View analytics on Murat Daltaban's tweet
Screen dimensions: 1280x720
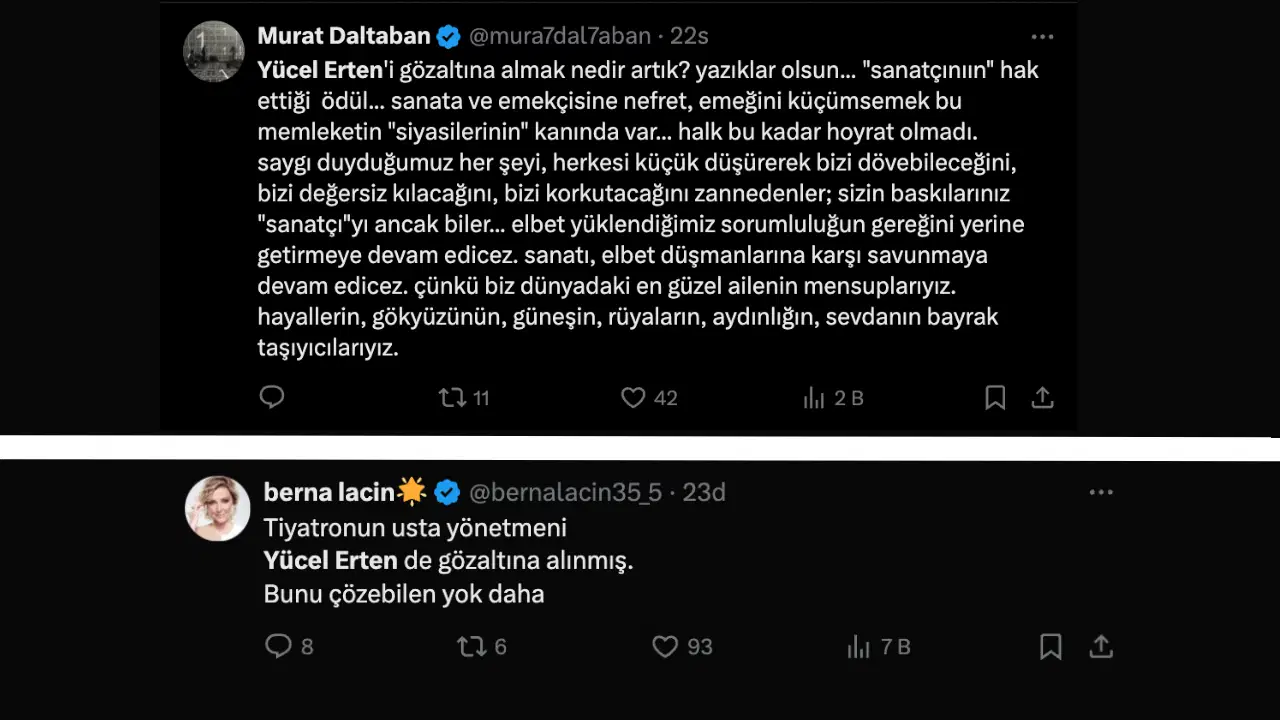coord(814,398)
